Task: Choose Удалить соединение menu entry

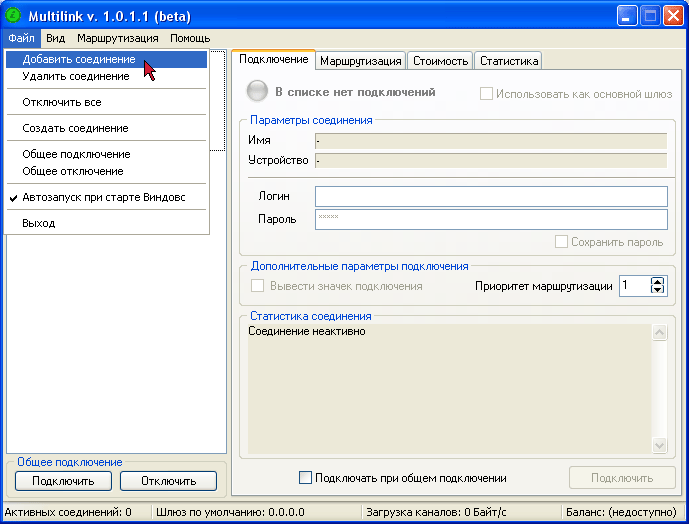Action: click(106, 76)
